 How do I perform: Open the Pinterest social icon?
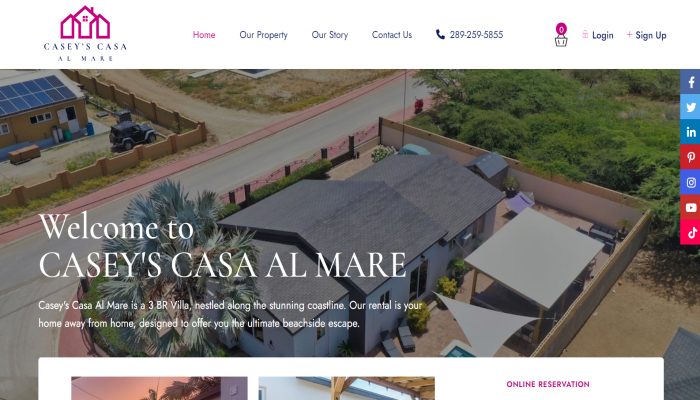pyautogui.click(x=690, y=157)
